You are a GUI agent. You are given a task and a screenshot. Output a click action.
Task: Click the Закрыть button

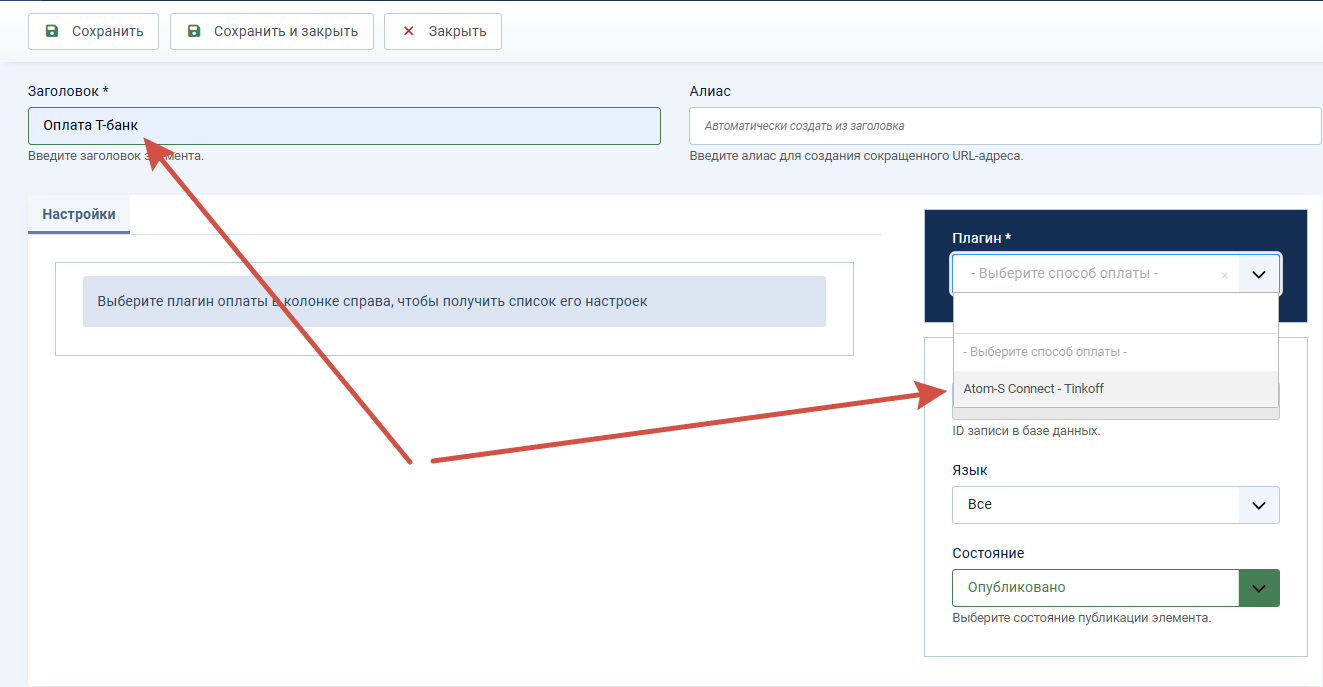[442, 31]
